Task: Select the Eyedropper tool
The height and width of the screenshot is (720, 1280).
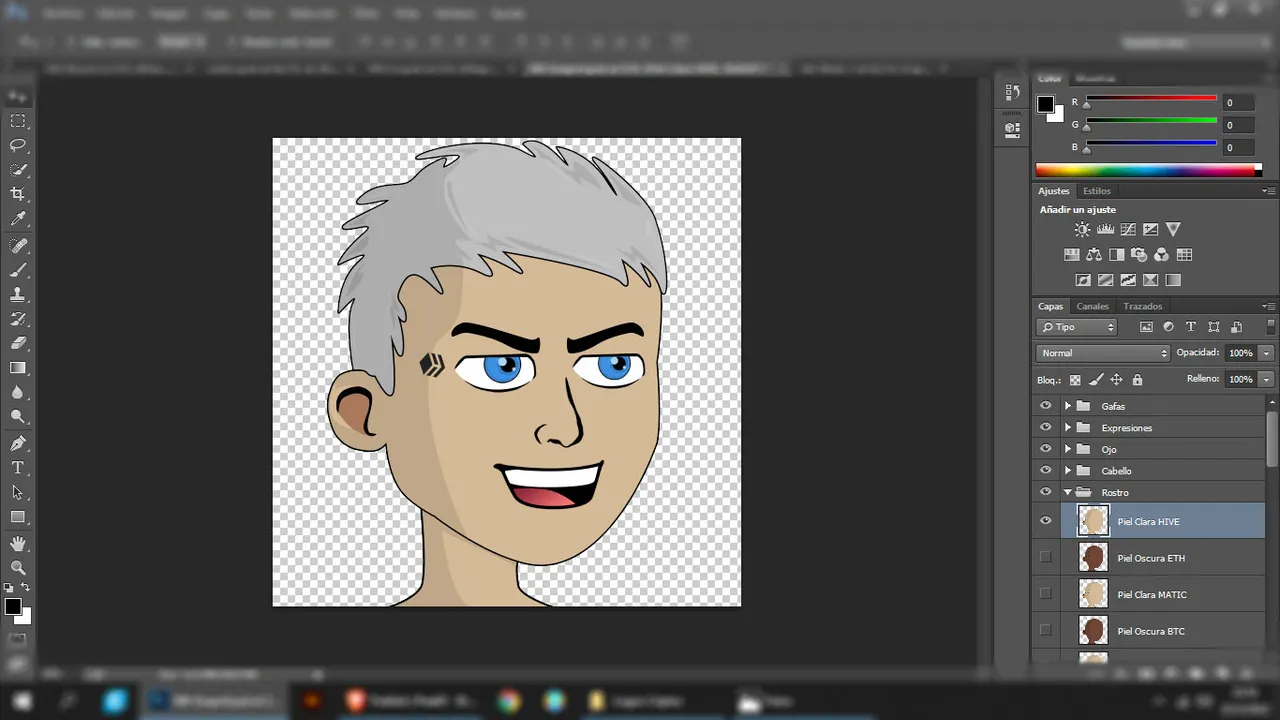Action: 18,219
